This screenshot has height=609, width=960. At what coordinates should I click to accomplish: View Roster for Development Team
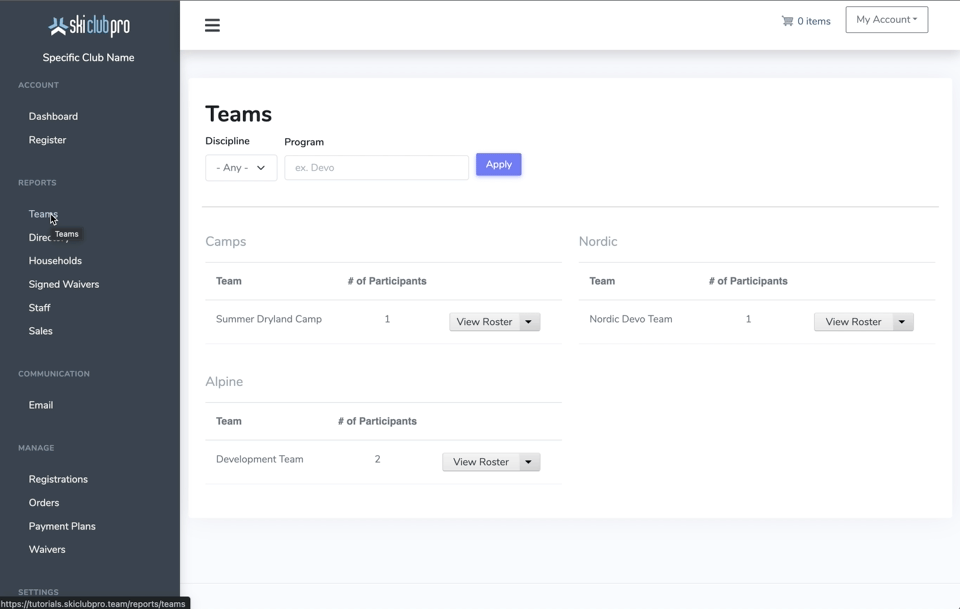coord(481,462)
